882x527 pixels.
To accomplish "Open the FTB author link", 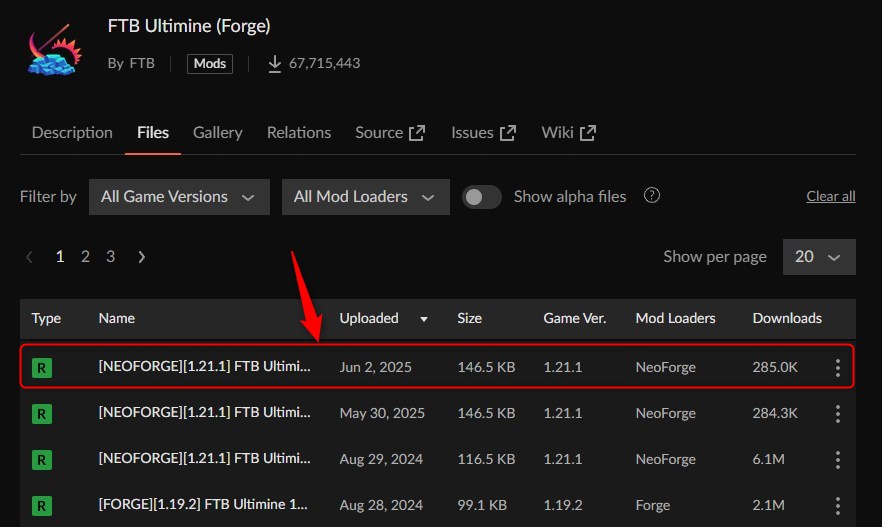I will click(142, 63).
